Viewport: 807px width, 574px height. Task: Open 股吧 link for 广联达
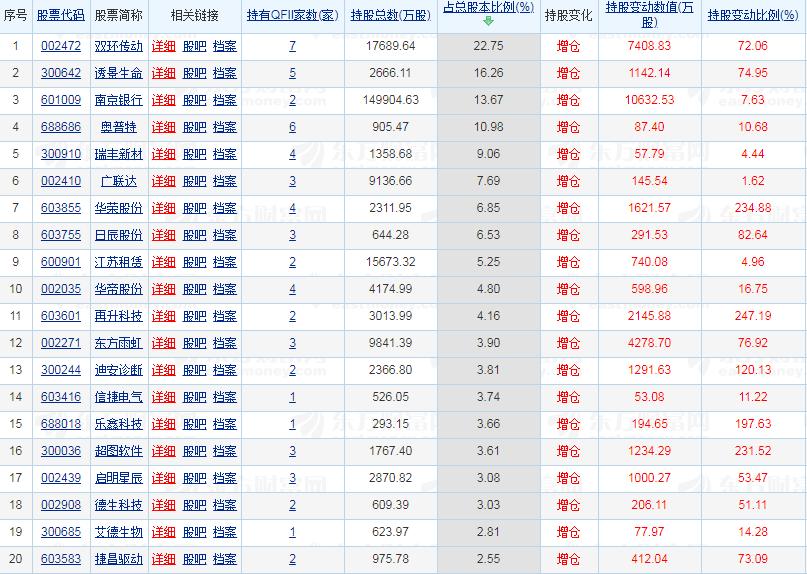tap(195, 181)
